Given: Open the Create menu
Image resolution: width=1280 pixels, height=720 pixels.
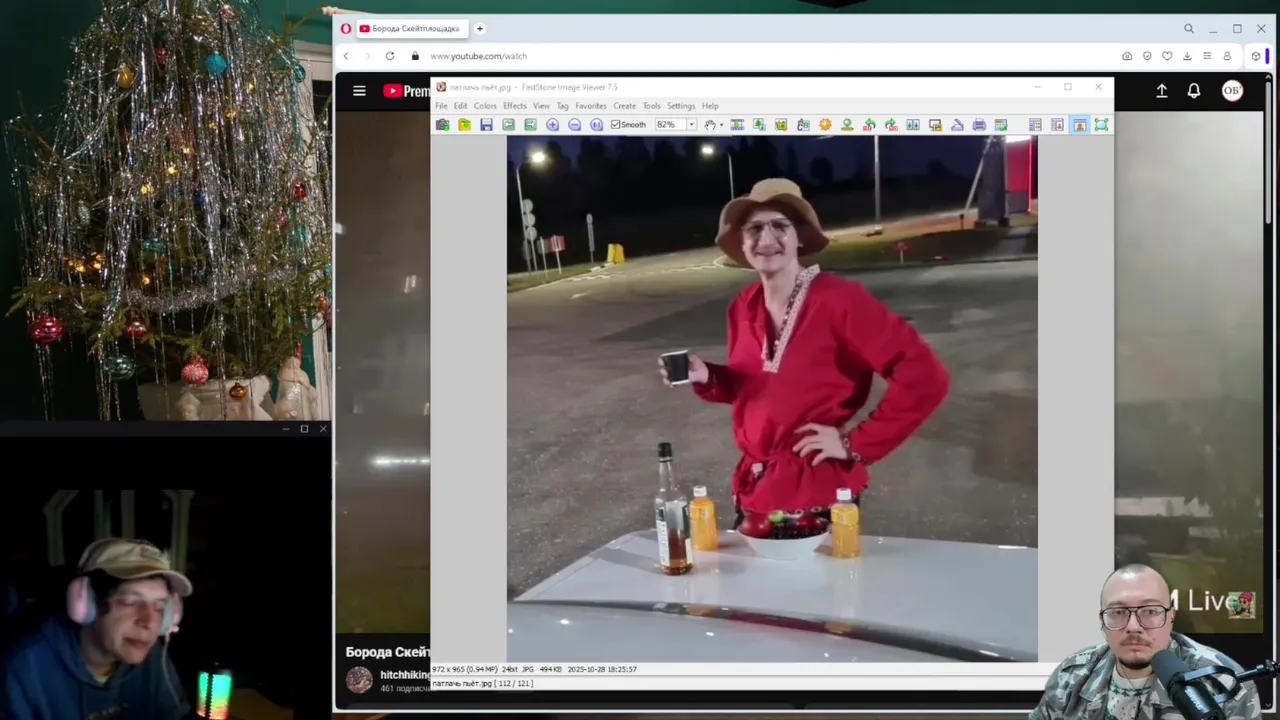Looking at the screenshot, I should click(x=624, y=106).
